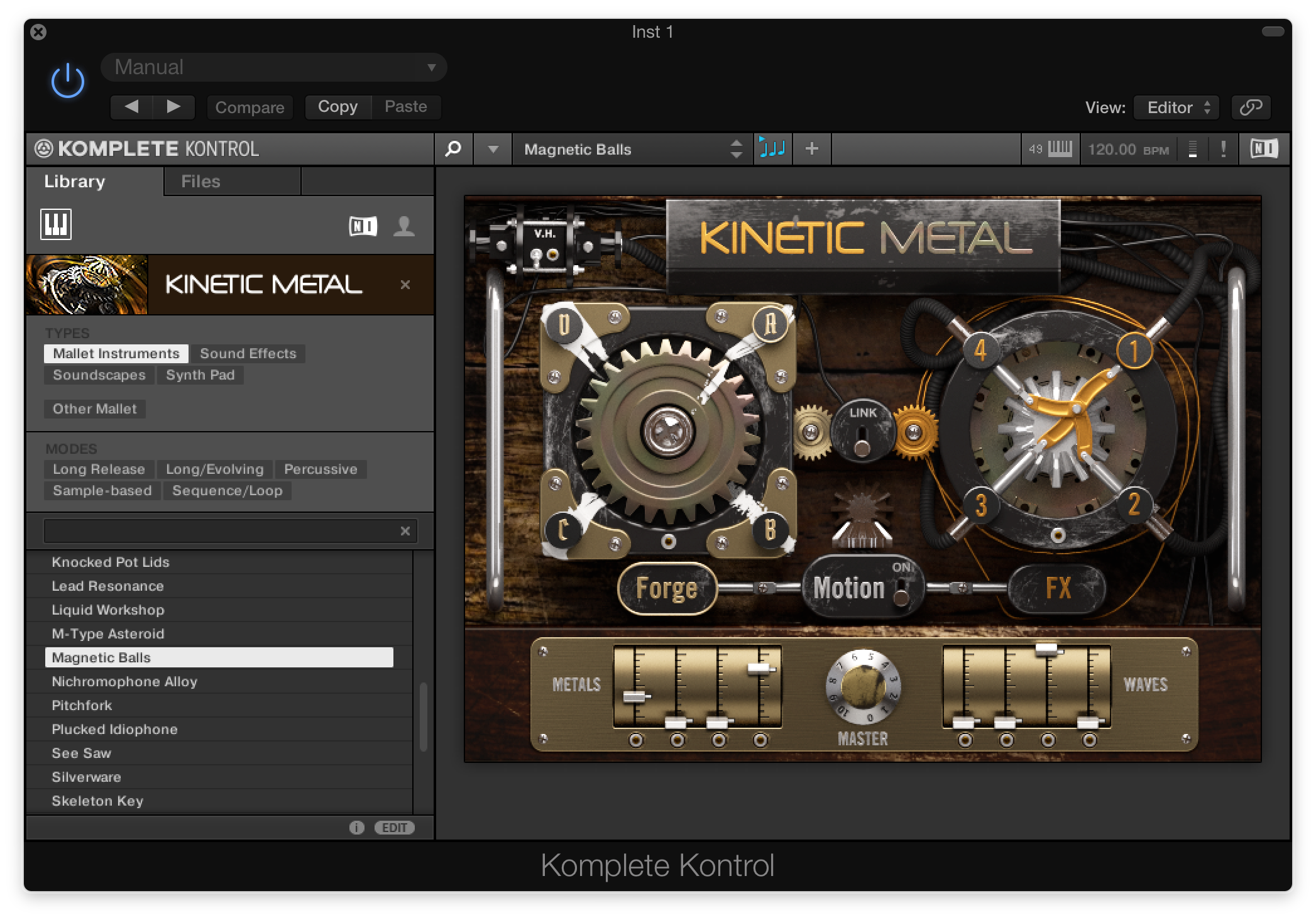Click the blue MIDI notes icon in the toolbar
The height and width of the screenshot is (920, 1316).
[773, 149]
